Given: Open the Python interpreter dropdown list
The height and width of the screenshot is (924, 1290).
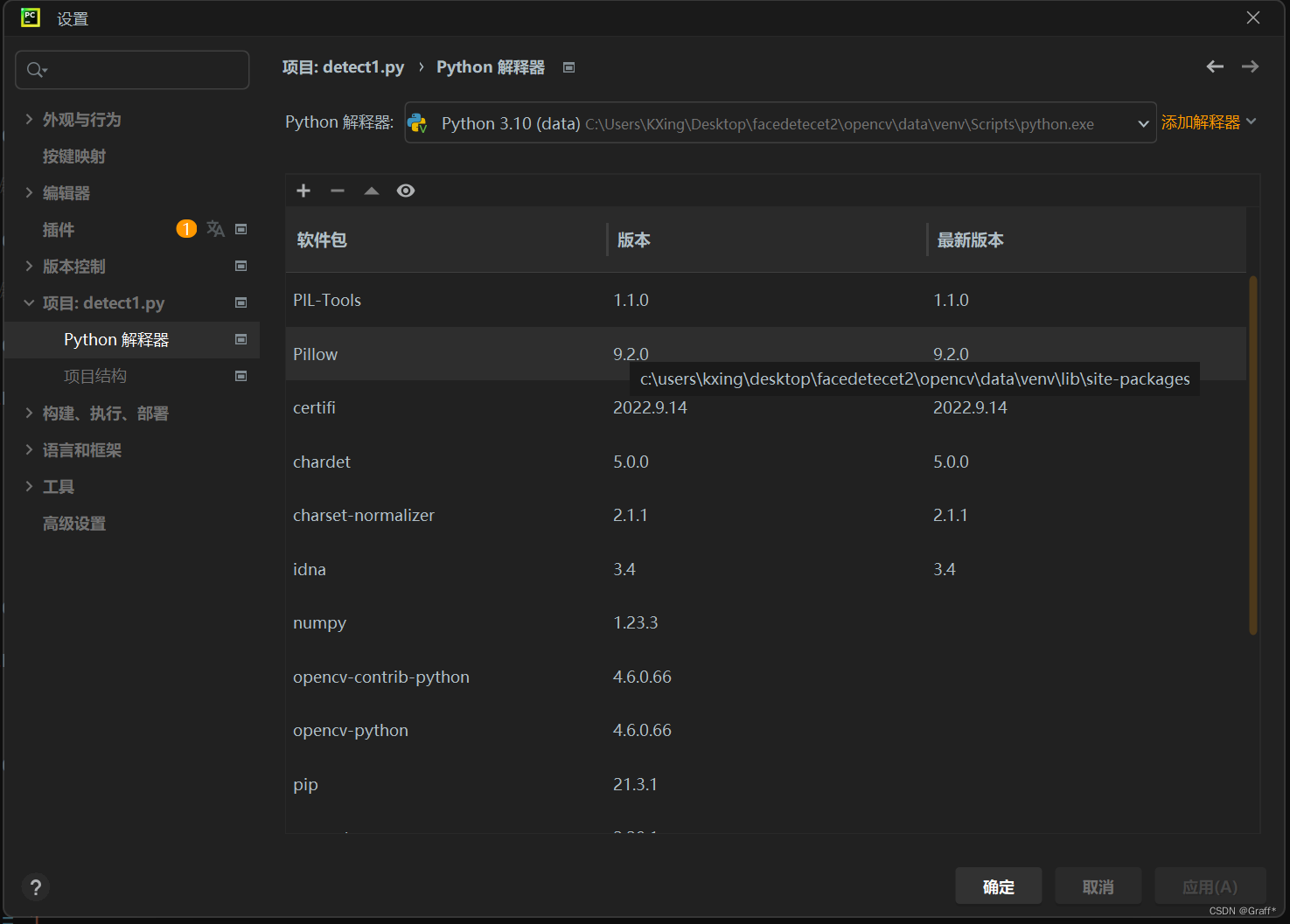Looking at the screenshot, I should pos(1144,123).
